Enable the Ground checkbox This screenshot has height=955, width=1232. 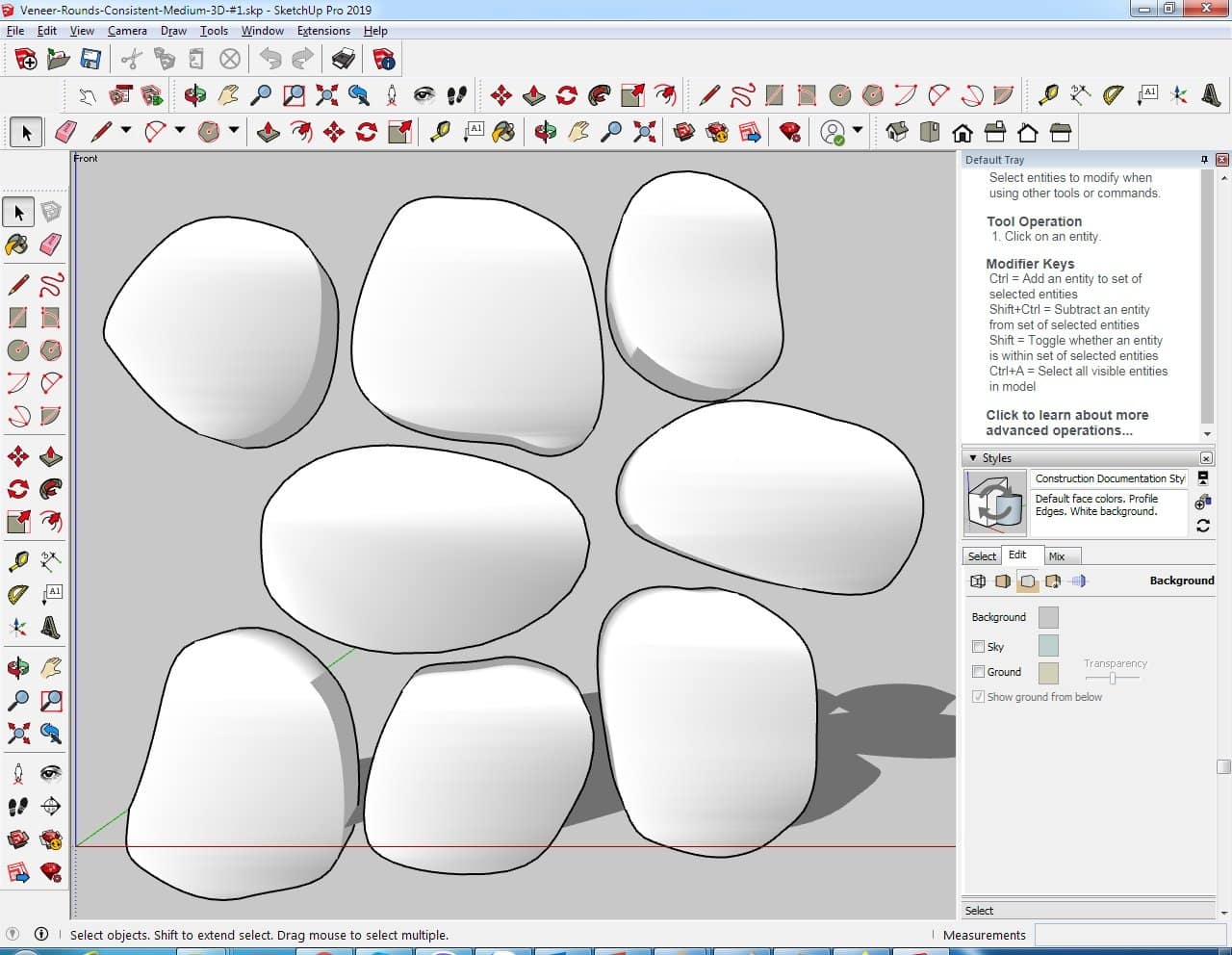[978, 672]
